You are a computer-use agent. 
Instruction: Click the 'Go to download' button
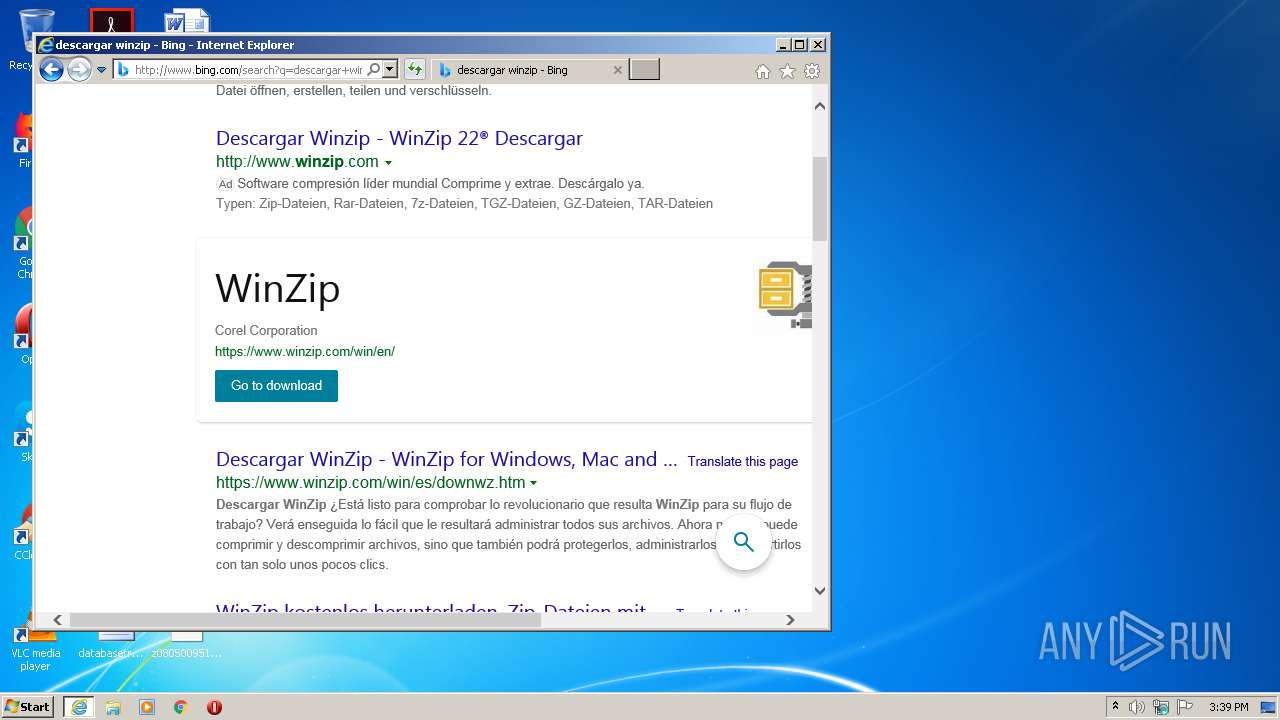pos(276,386)
